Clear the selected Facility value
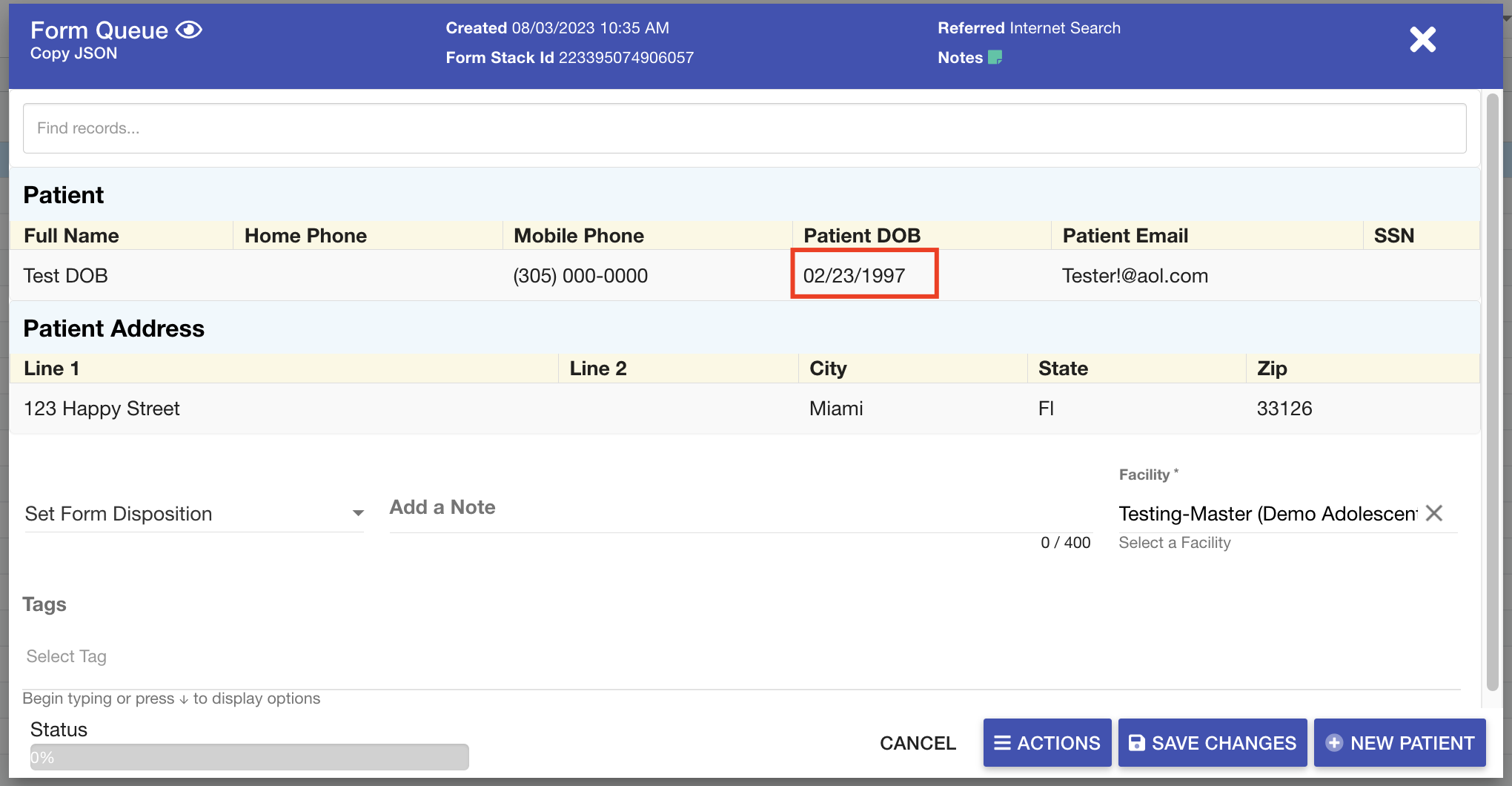 click(1434, 513)
